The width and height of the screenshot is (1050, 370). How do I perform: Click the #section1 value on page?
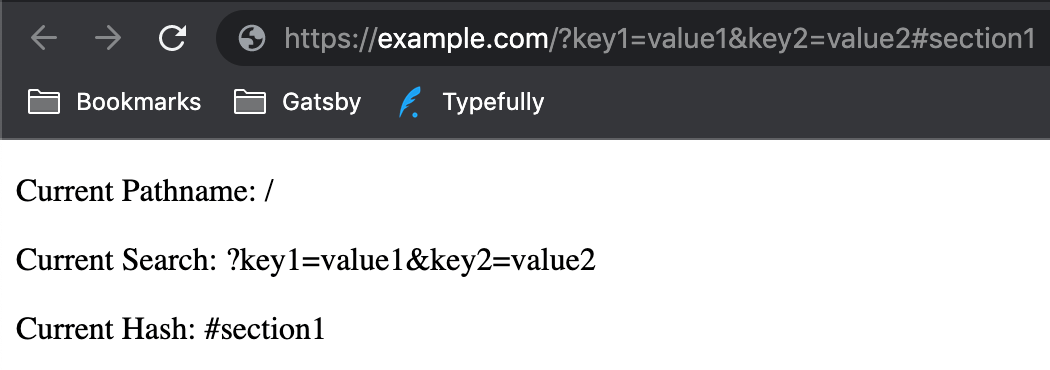[x=265, y=329]
